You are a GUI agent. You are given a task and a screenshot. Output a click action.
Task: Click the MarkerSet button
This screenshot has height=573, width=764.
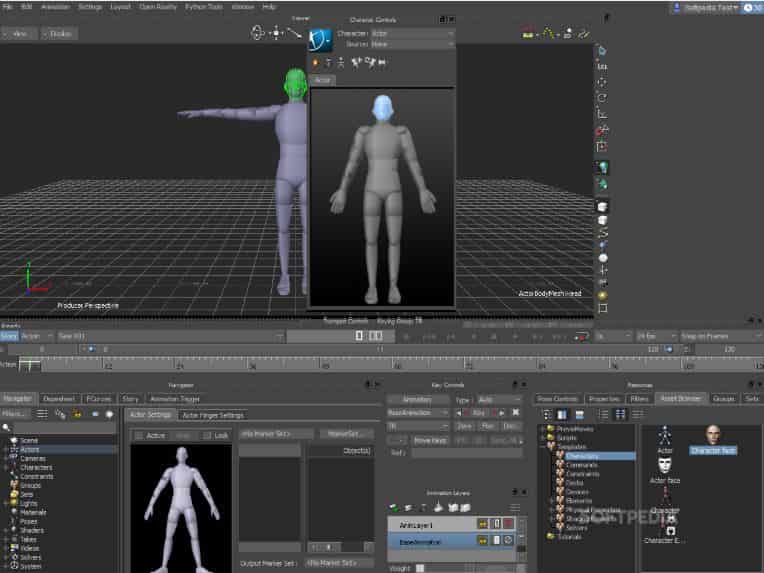coord(346,434)
